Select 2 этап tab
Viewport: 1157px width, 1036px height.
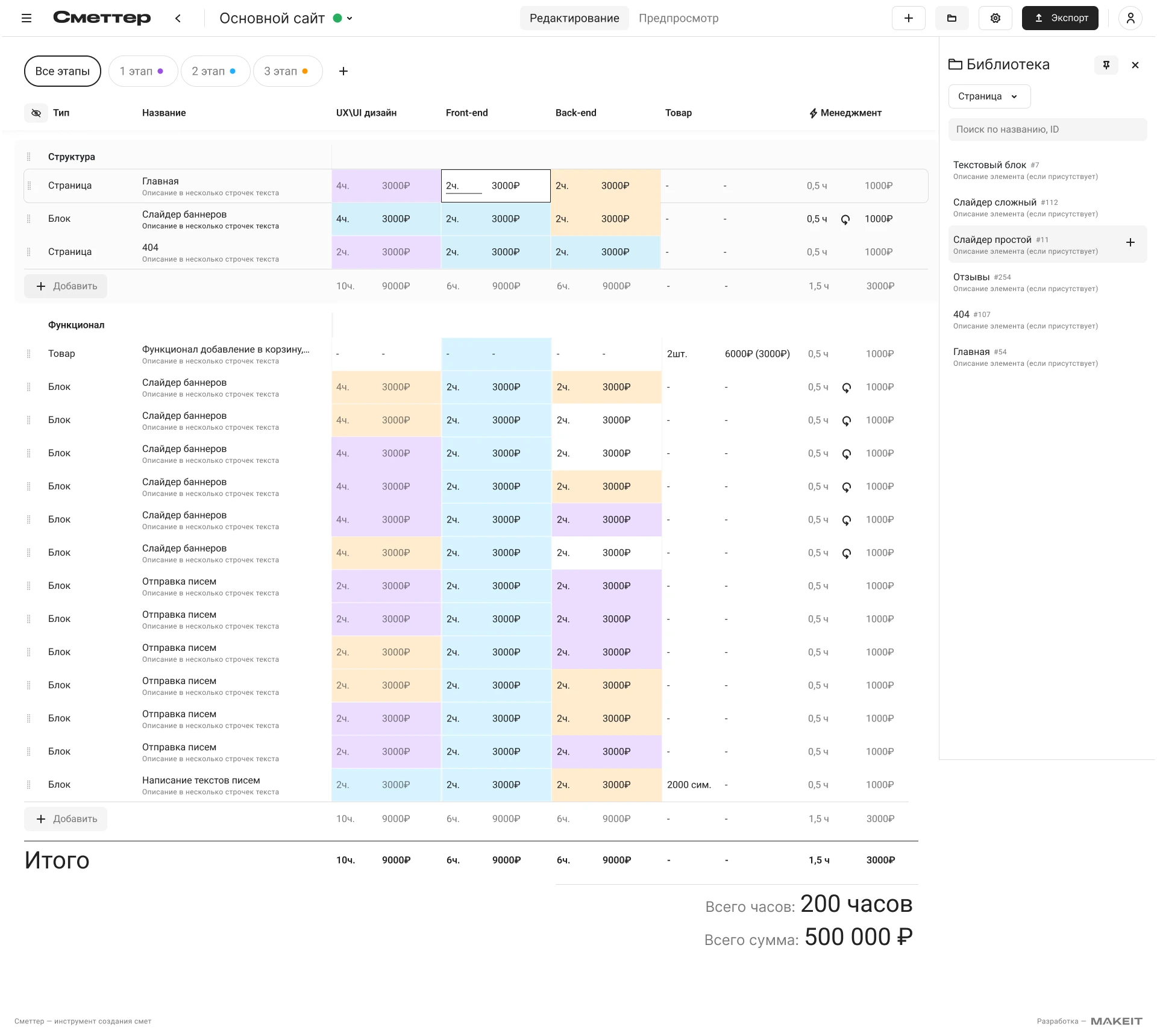[215, 71]
